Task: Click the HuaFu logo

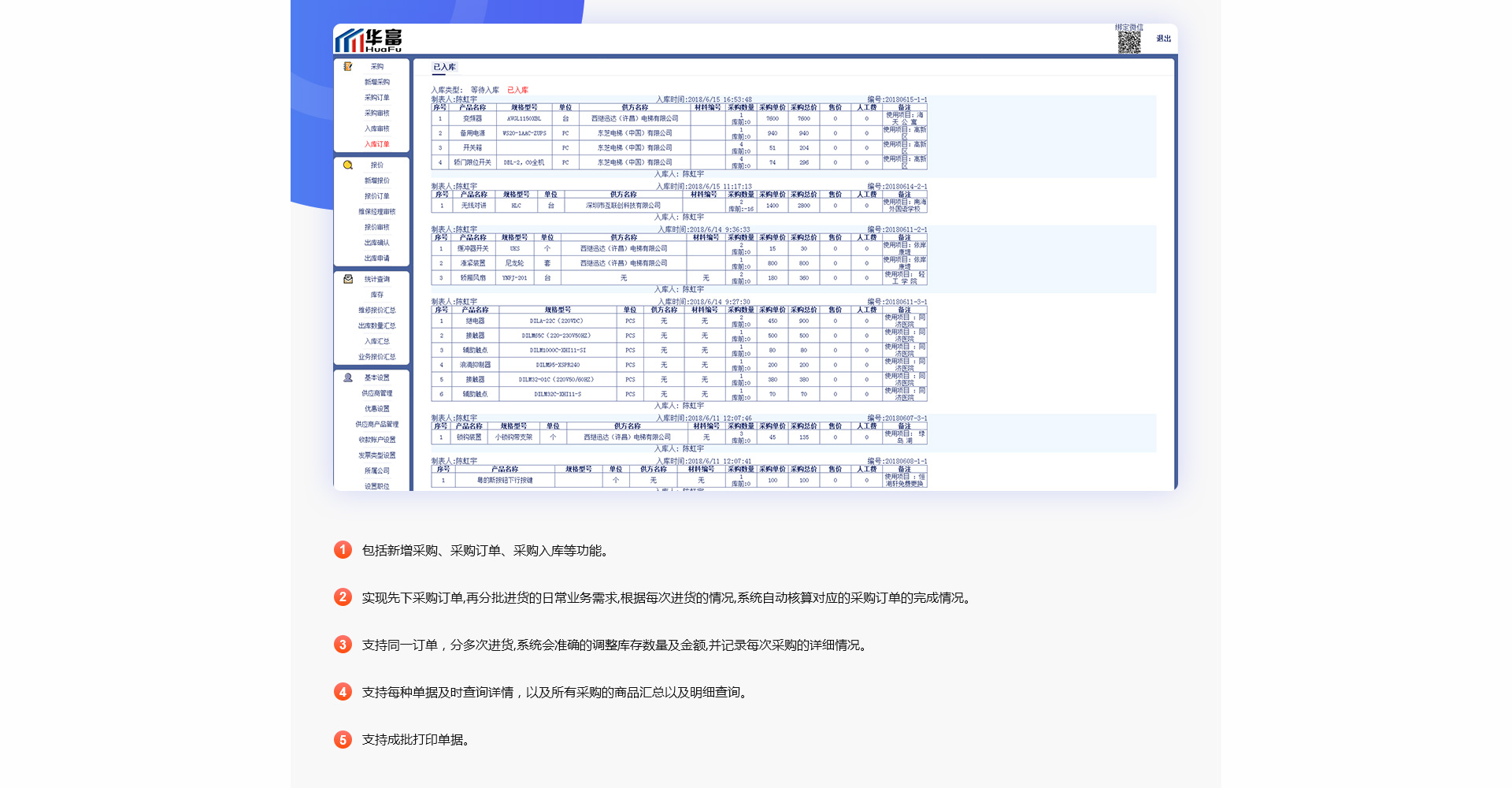Action: (369, 40)
